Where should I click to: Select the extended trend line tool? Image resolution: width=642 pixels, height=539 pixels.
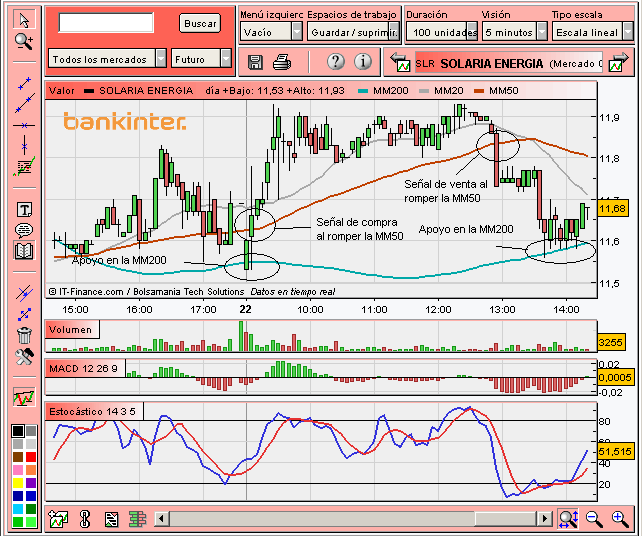(x=24, y=104)
